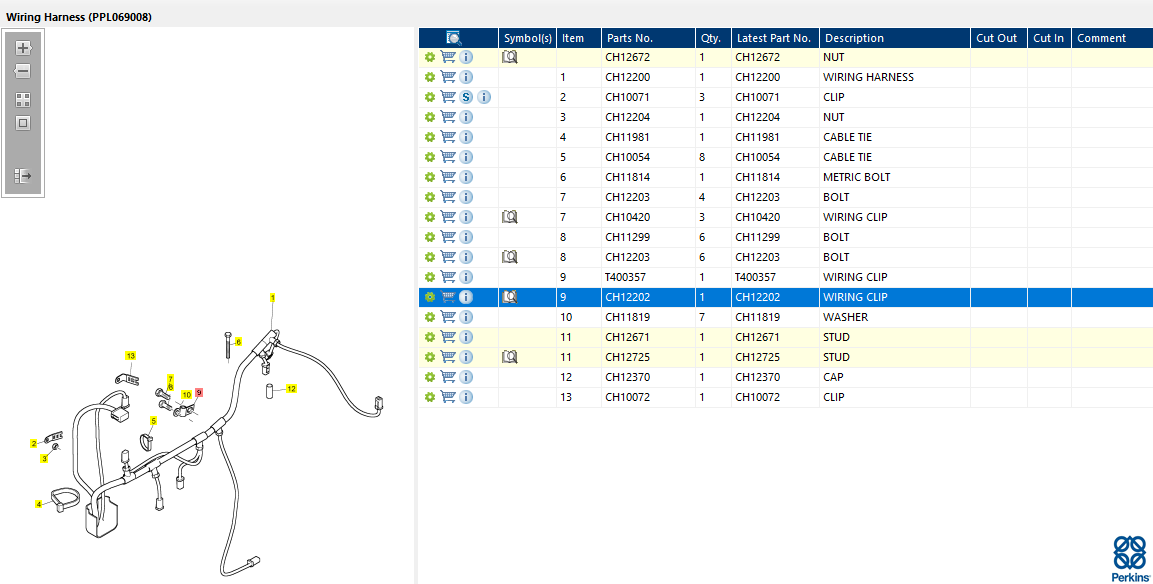The width and height of the screenshot is (1153, 584).
Task: Click the four-square grid view icon
Action: point(23,100)
